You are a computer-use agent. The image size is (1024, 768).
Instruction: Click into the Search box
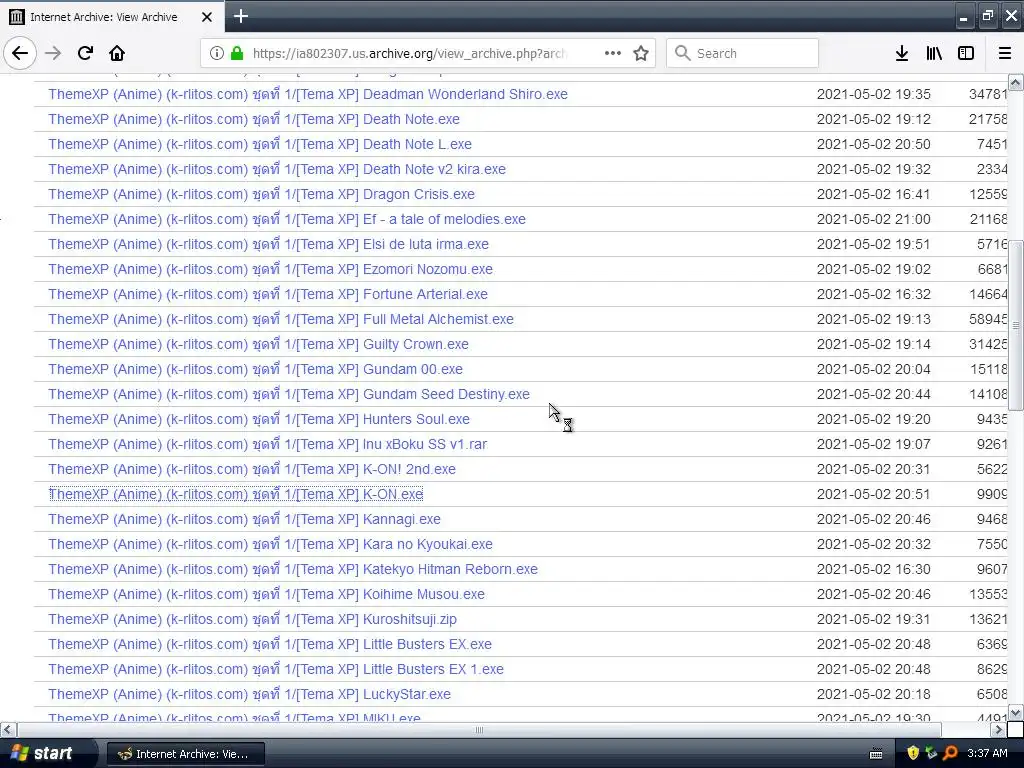click(743, 53)
